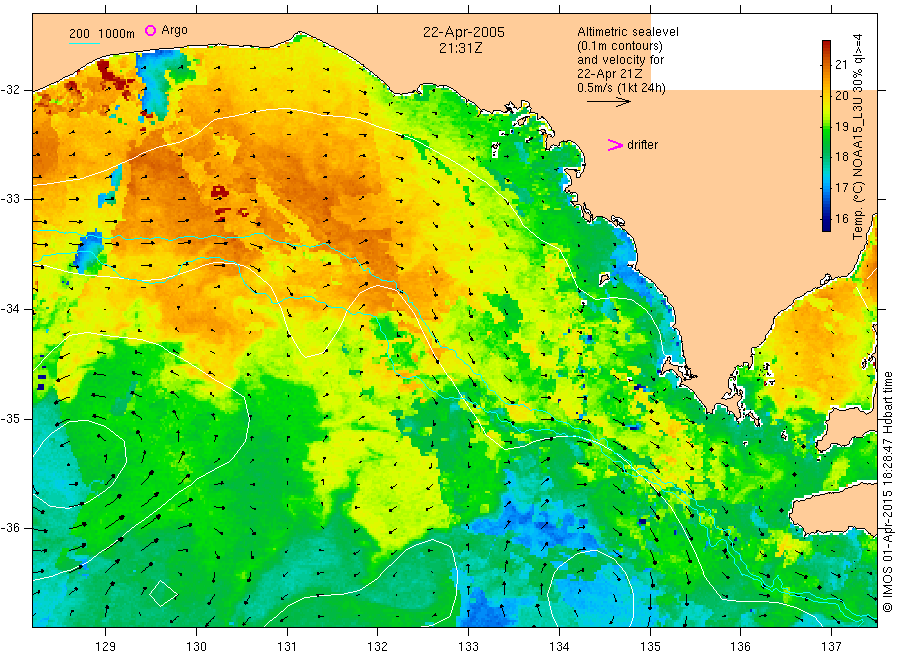
Task: Click the 'Altimetric sealevel' caption text
Action: [x=627, y=32]
